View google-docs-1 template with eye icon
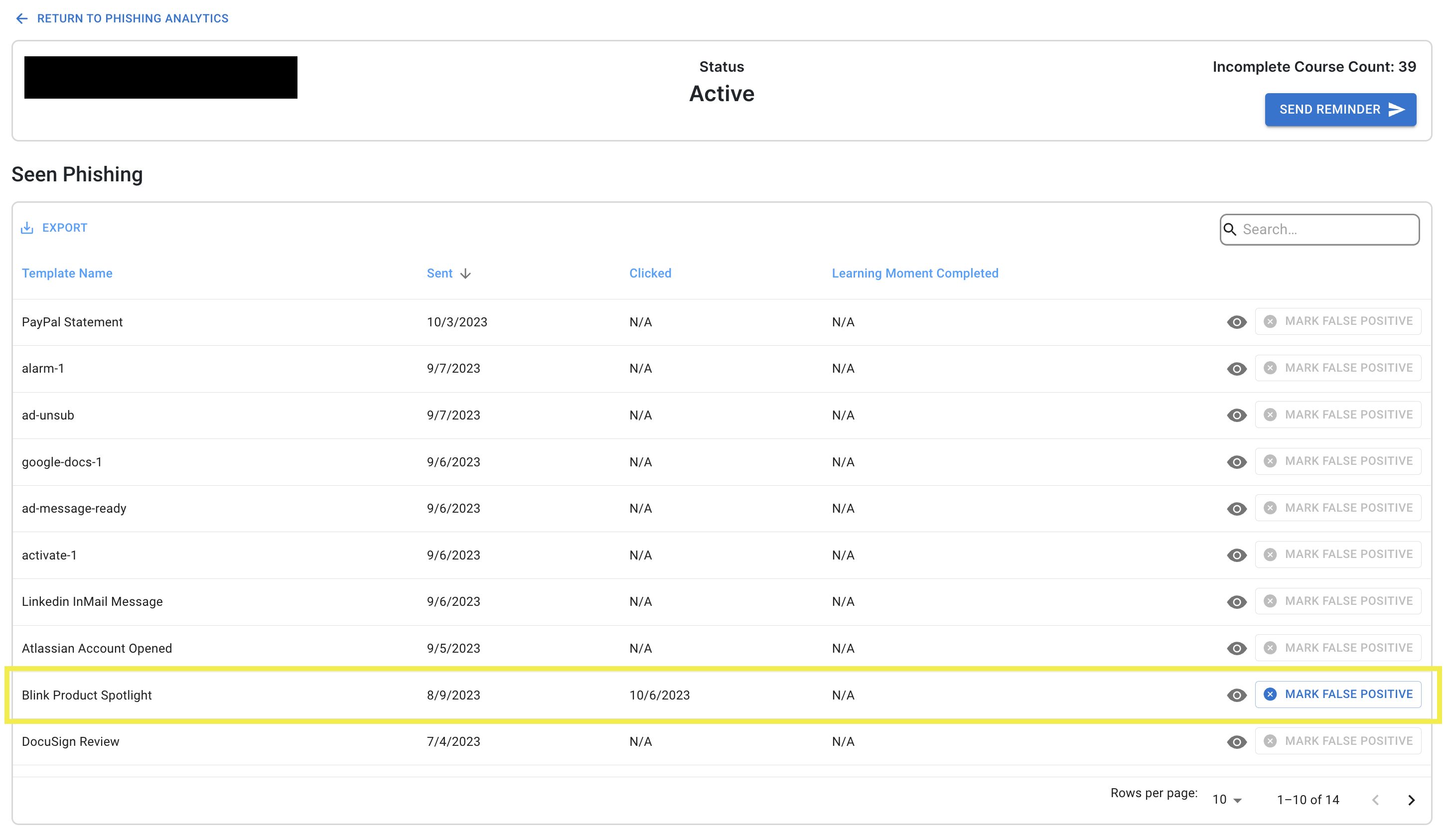Screen dimensions: 1452x840 1237,462
